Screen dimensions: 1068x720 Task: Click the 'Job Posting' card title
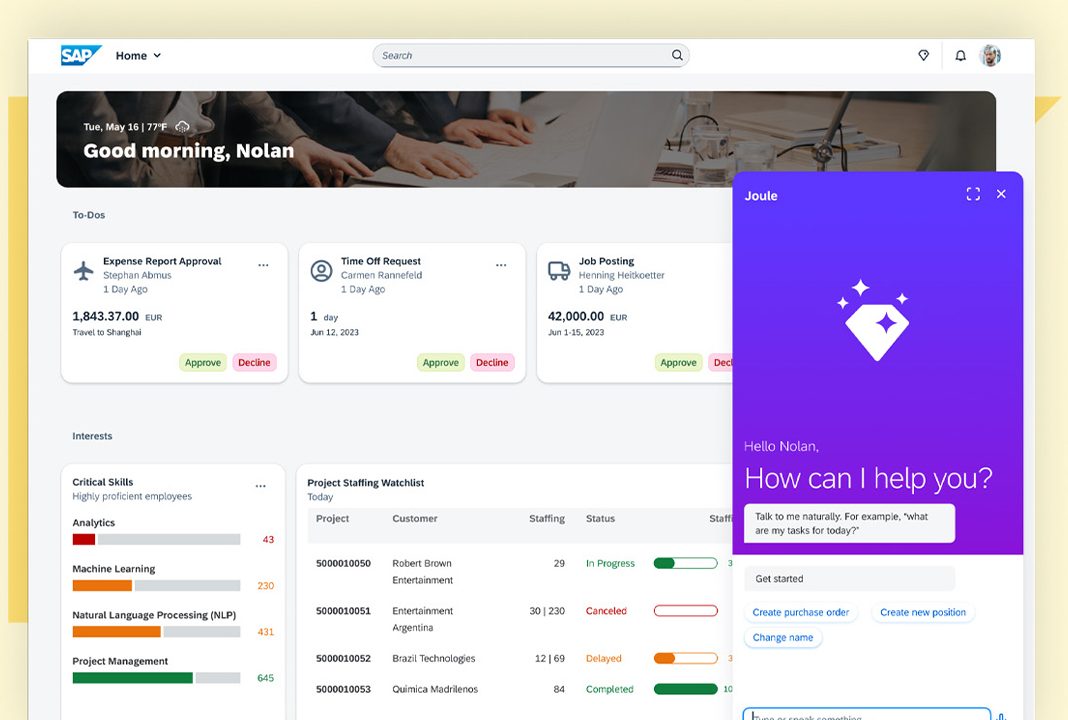pos(606,261)
